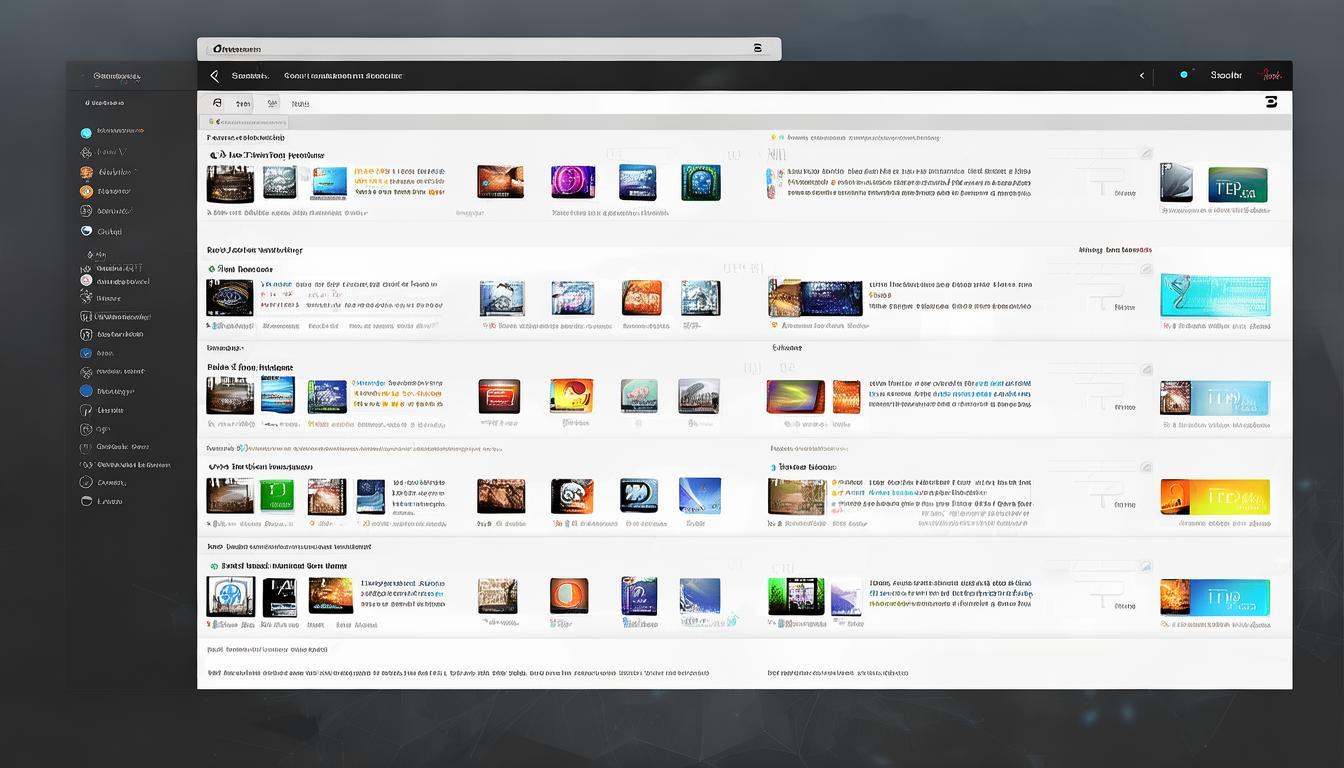Open the wide cyan banner thumbnail at right
This screenshot has height=768, width=1344.
pos(1215,296)
